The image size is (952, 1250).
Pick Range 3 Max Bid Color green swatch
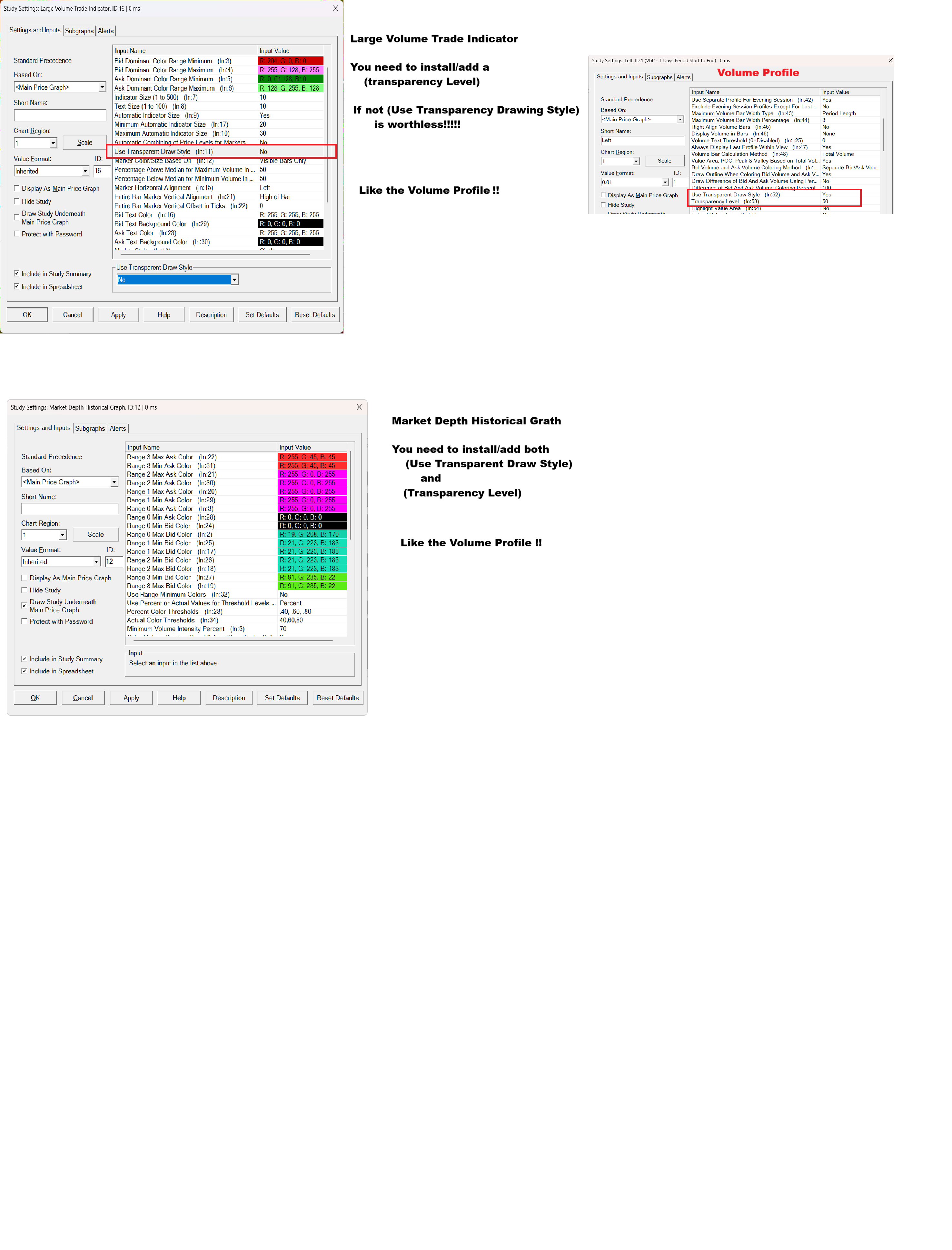(x=312, y=586)
